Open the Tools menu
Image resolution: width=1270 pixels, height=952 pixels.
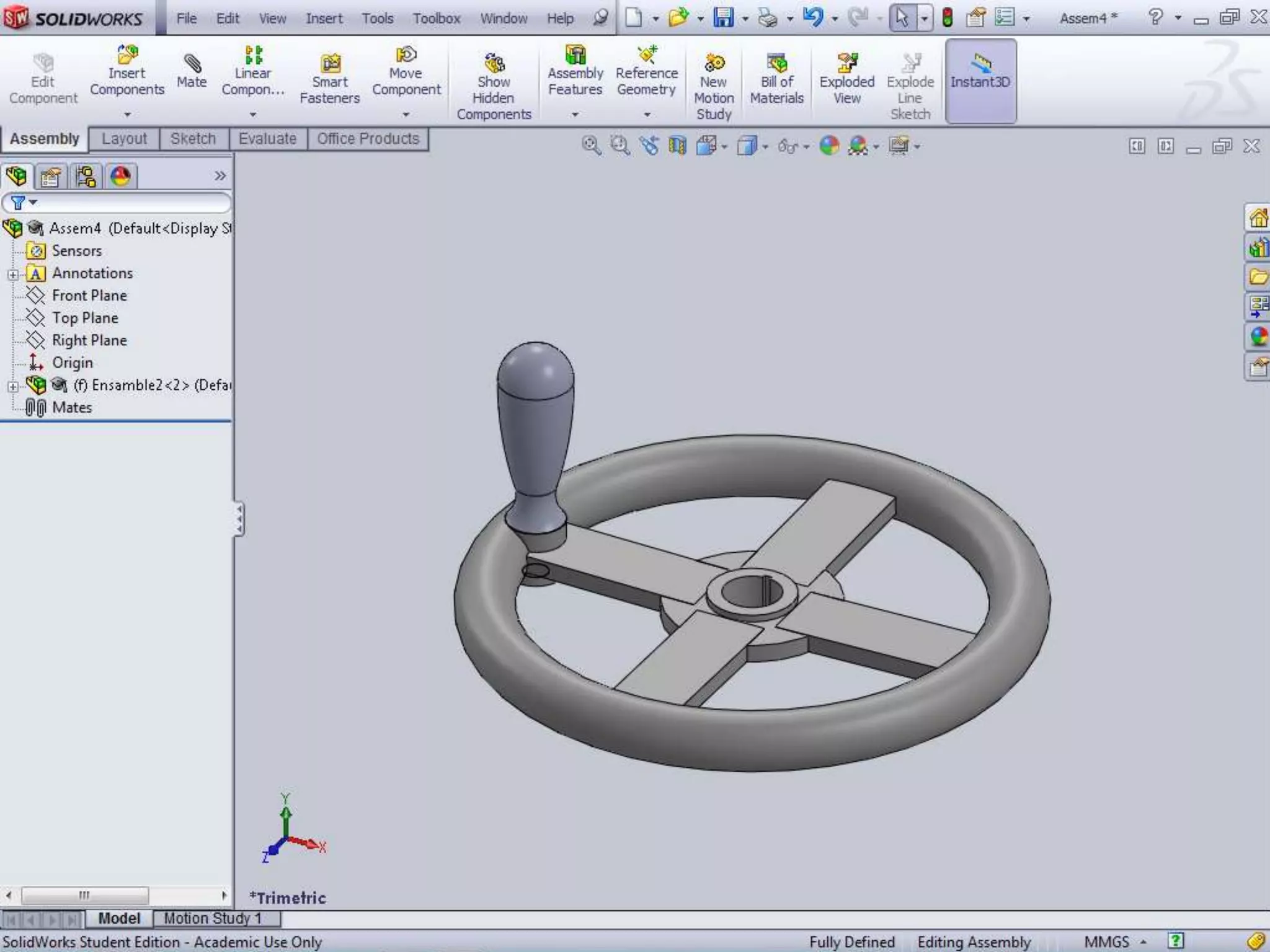coord(377,19)
